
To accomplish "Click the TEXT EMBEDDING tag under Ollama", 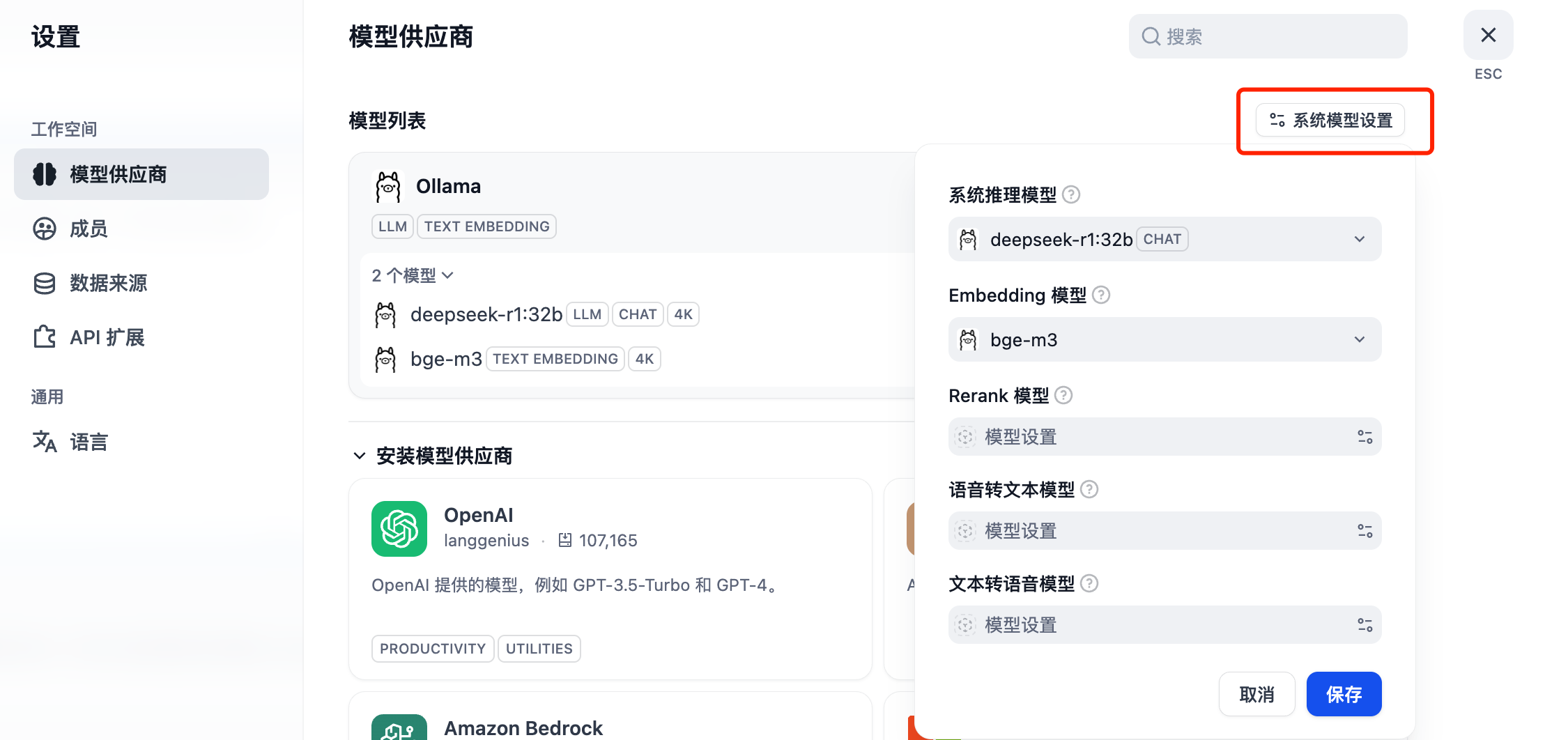I will [487, 226].
